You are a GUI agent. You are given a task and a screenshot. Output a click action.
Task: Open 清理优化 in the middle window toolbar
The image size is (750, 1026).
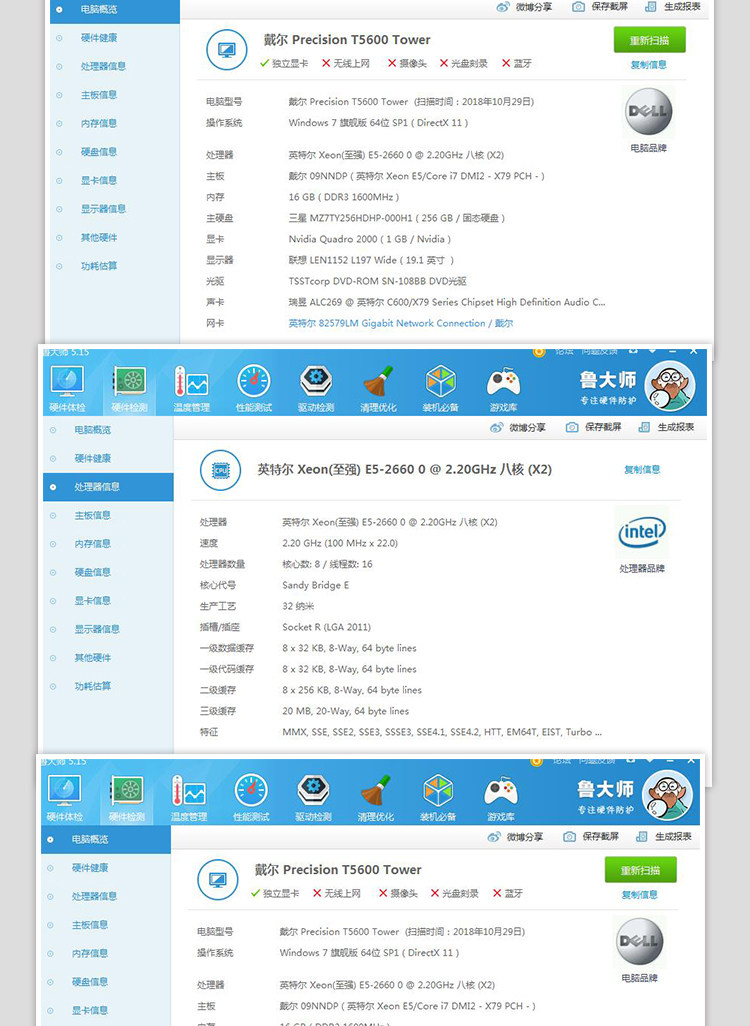click(x=378, y=389)
